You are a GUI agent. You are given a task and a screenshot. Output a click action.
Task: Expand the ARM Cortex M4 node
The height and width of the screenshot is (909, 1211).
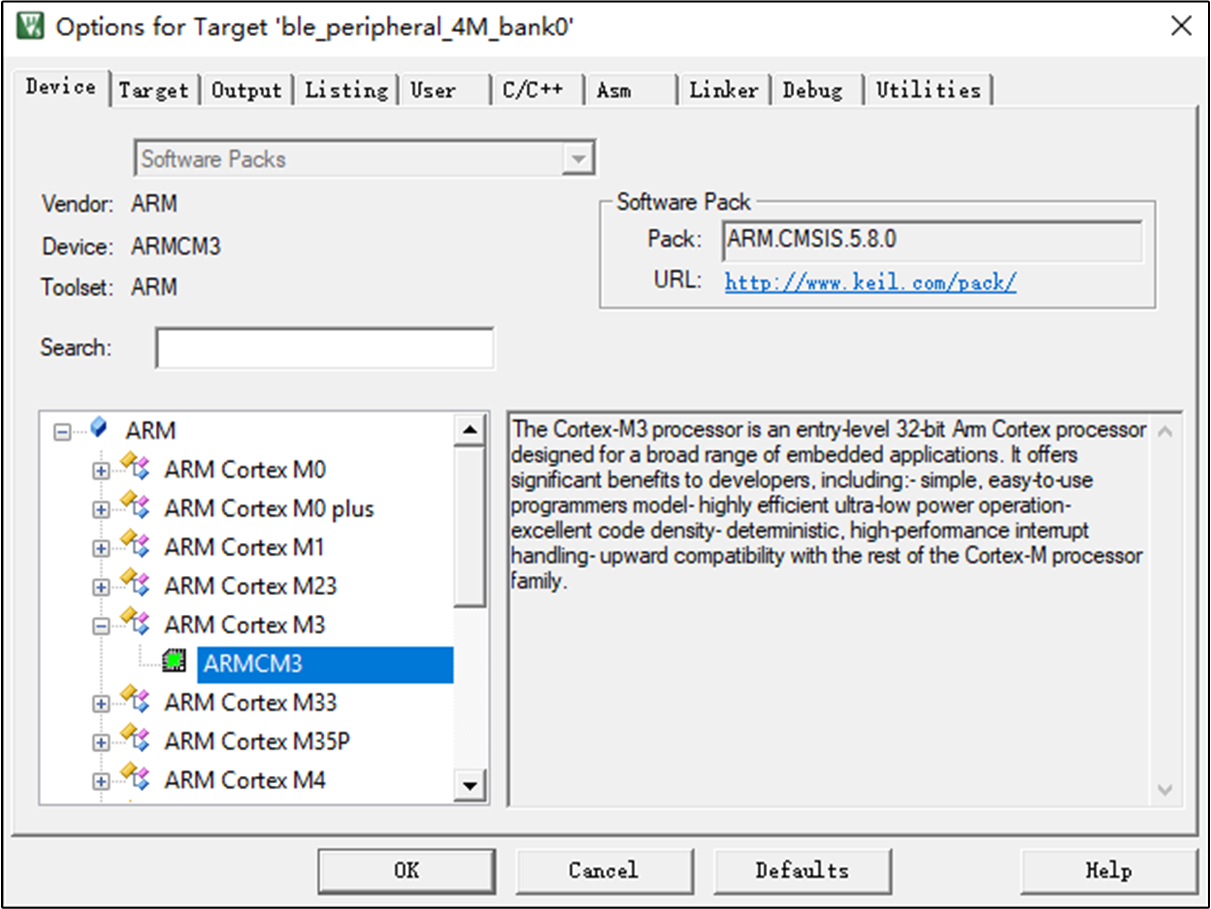point(101,782)
